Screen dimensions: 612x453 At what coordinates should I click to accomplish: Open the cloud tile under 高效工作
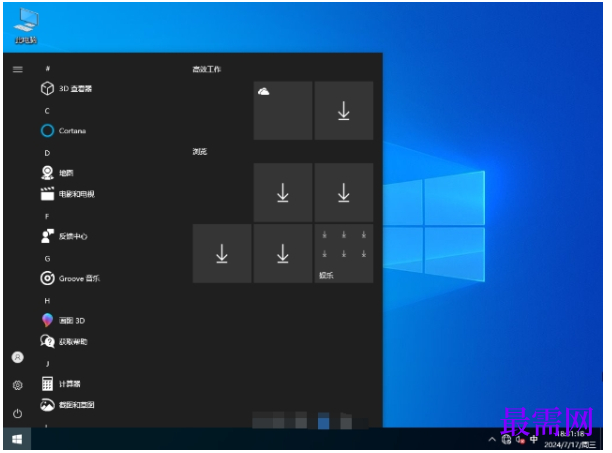click(x=283, y=110)
